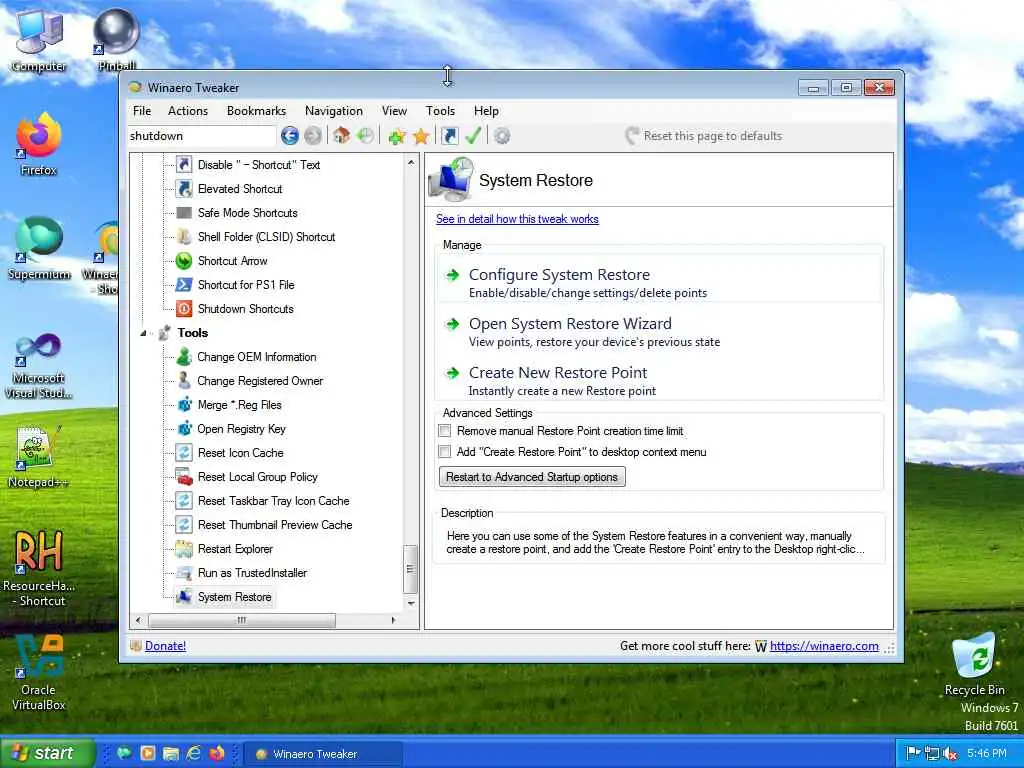
Task: Click the Shortcut Arrow green icon in tree
Action: pyautogui.click(x=184, y=261)
